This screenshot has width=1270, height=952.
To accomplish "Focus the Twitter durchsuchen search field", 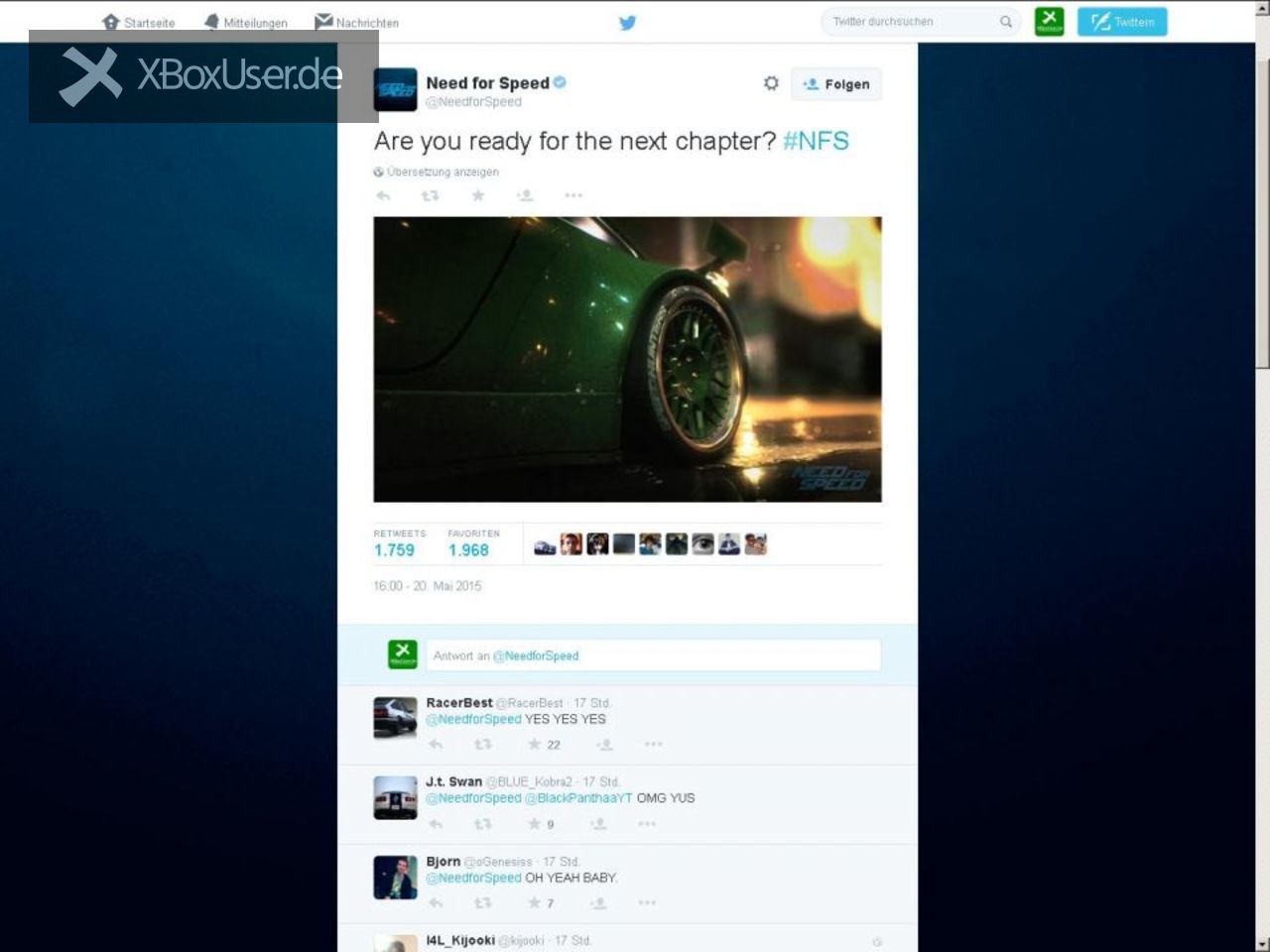I will [921, 22].
